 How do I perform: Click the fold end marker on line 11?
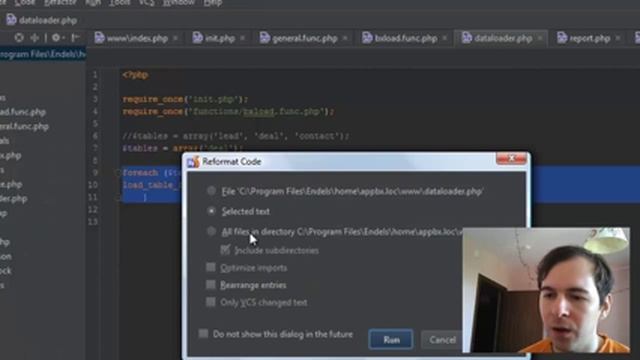[119, 198]
